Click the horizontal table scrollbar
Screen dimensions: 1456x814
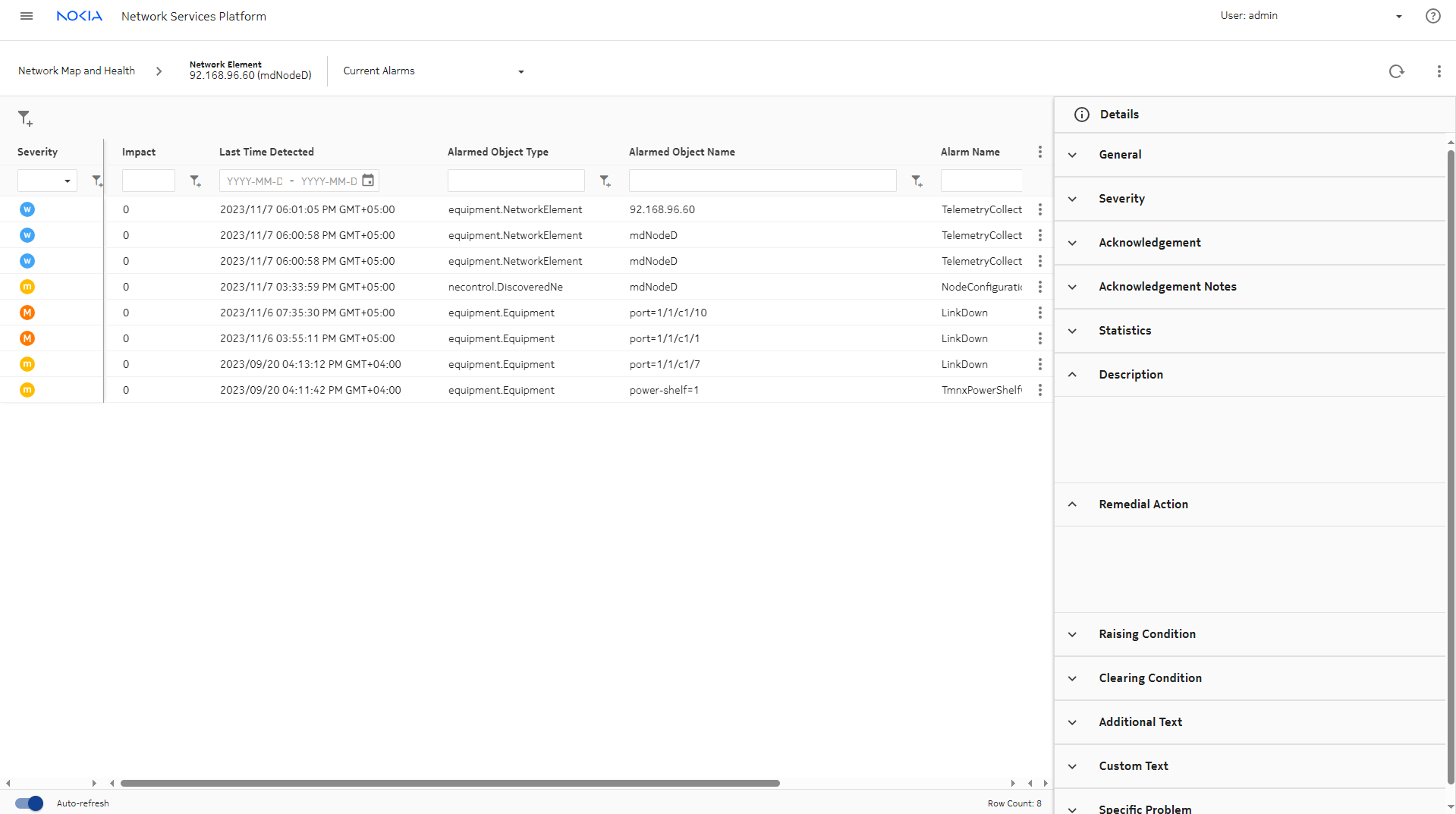click(x=450, y=783)
